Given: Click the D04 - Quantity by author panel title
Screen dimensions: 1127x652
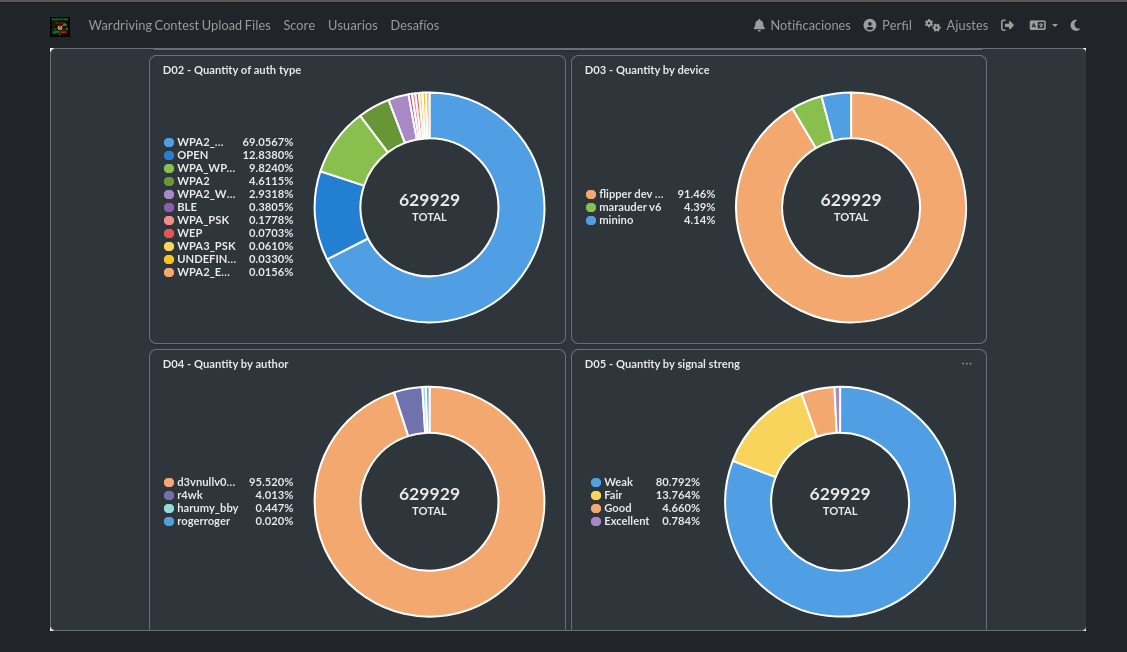Looking at the screenshot, I should click(225, 364).
